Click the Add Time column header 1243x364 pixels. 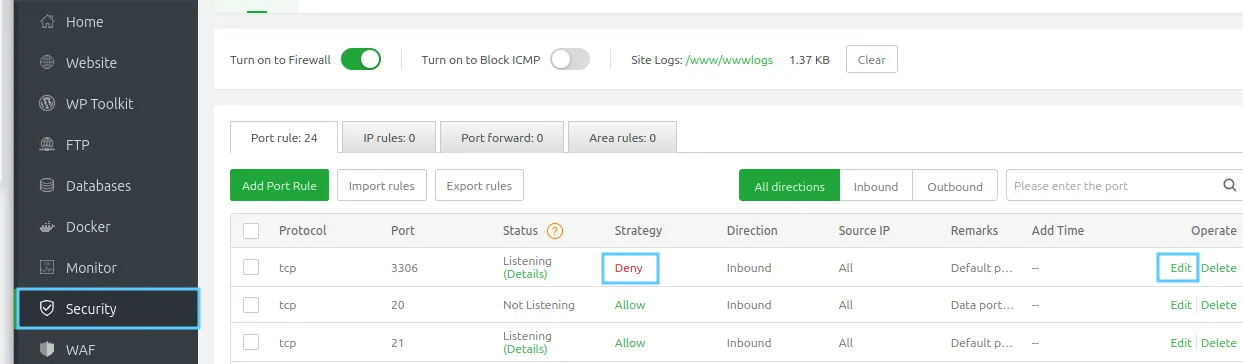coord(1058,231)
